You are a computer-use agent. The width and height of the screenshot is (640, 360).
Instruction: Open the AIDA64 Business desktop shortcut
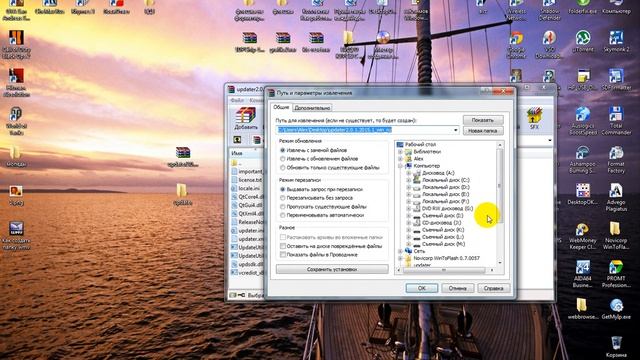[582, 274]
